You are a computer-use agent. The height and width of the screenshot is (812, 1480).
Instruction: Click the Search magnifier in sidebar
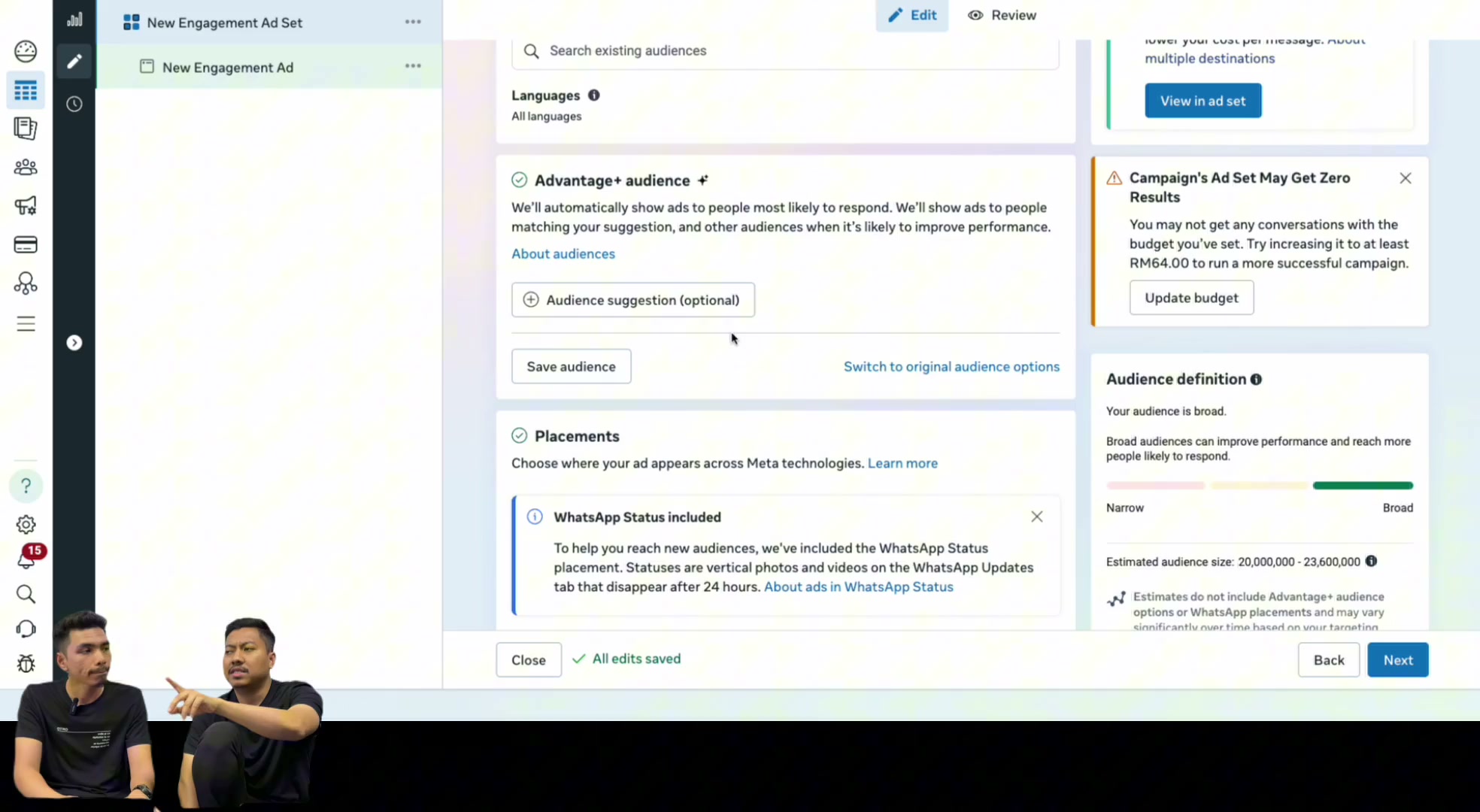(x=26, y=594)
